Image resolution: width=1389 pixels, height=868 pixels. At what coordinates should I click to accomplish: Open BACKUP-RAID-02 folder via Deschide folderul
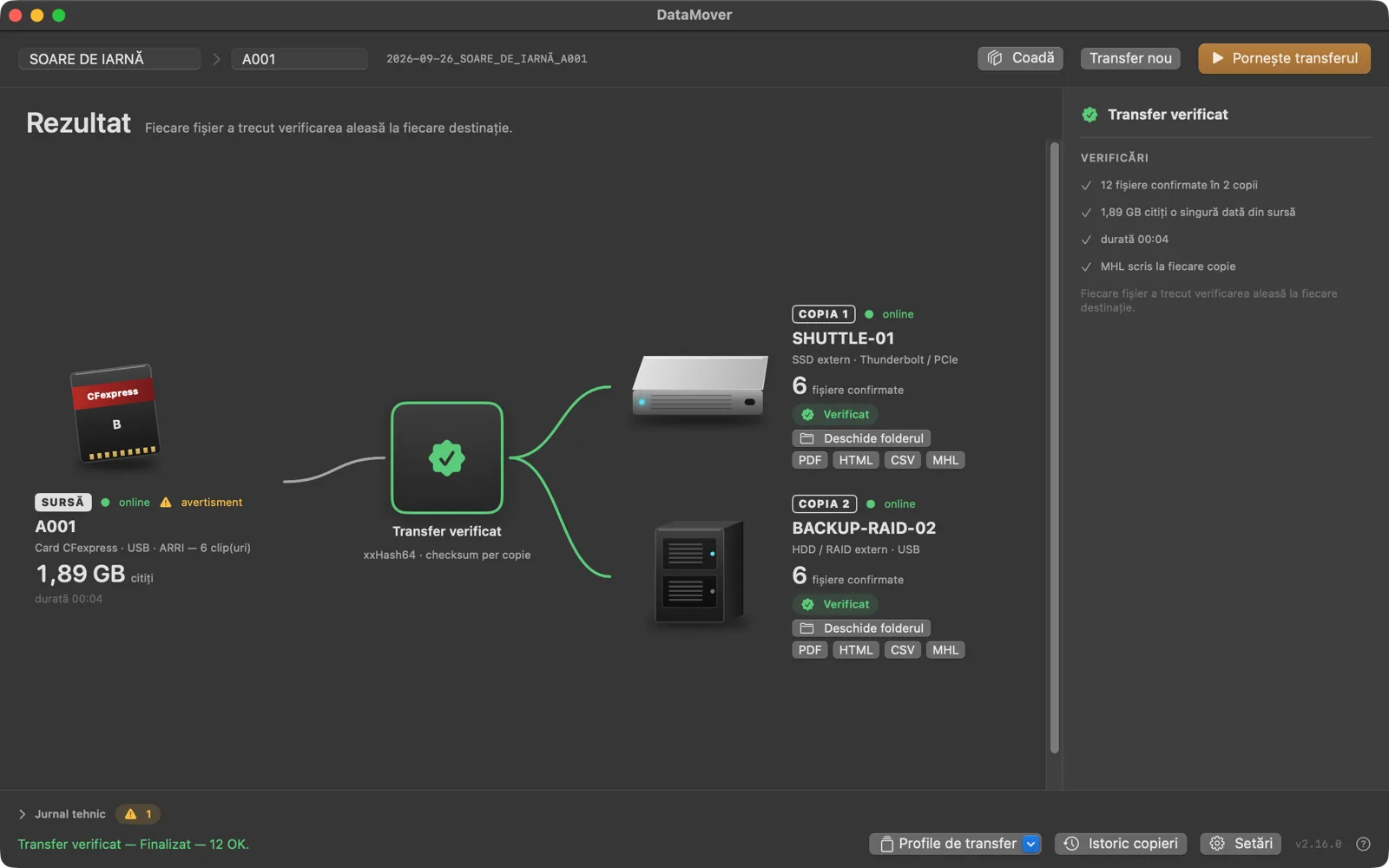861,628
